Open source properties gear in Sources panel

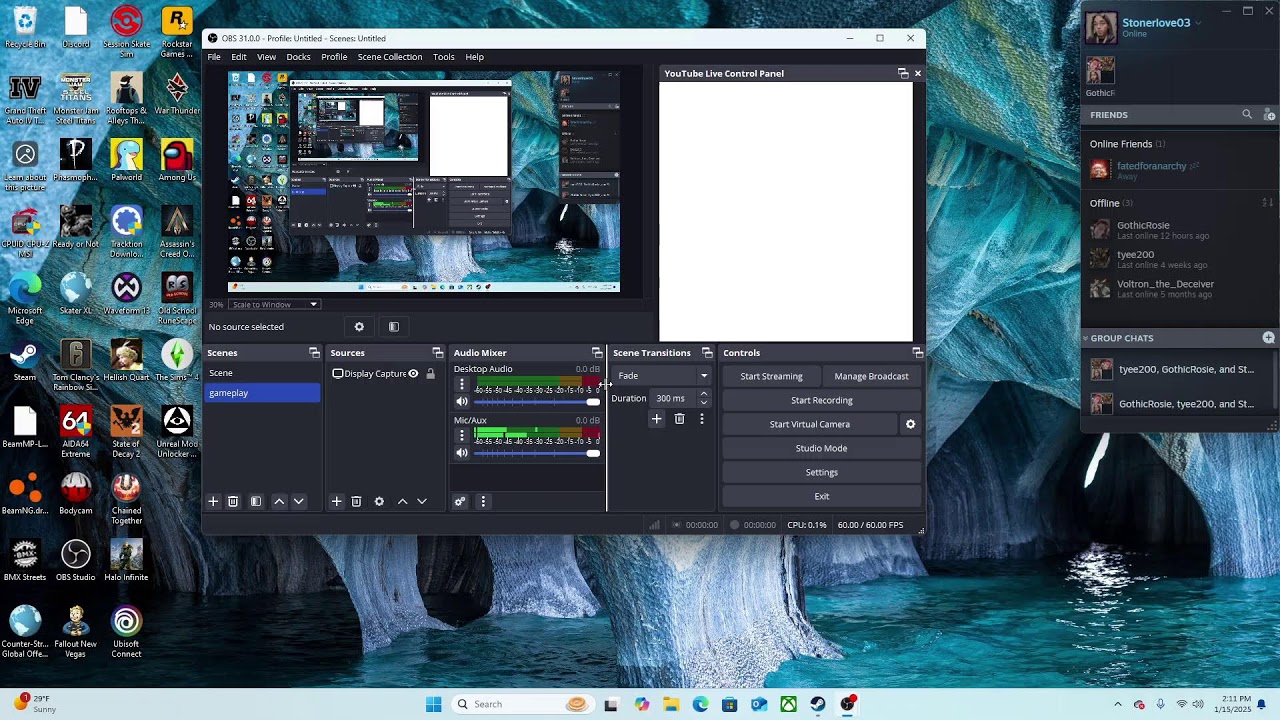[379, 501]
